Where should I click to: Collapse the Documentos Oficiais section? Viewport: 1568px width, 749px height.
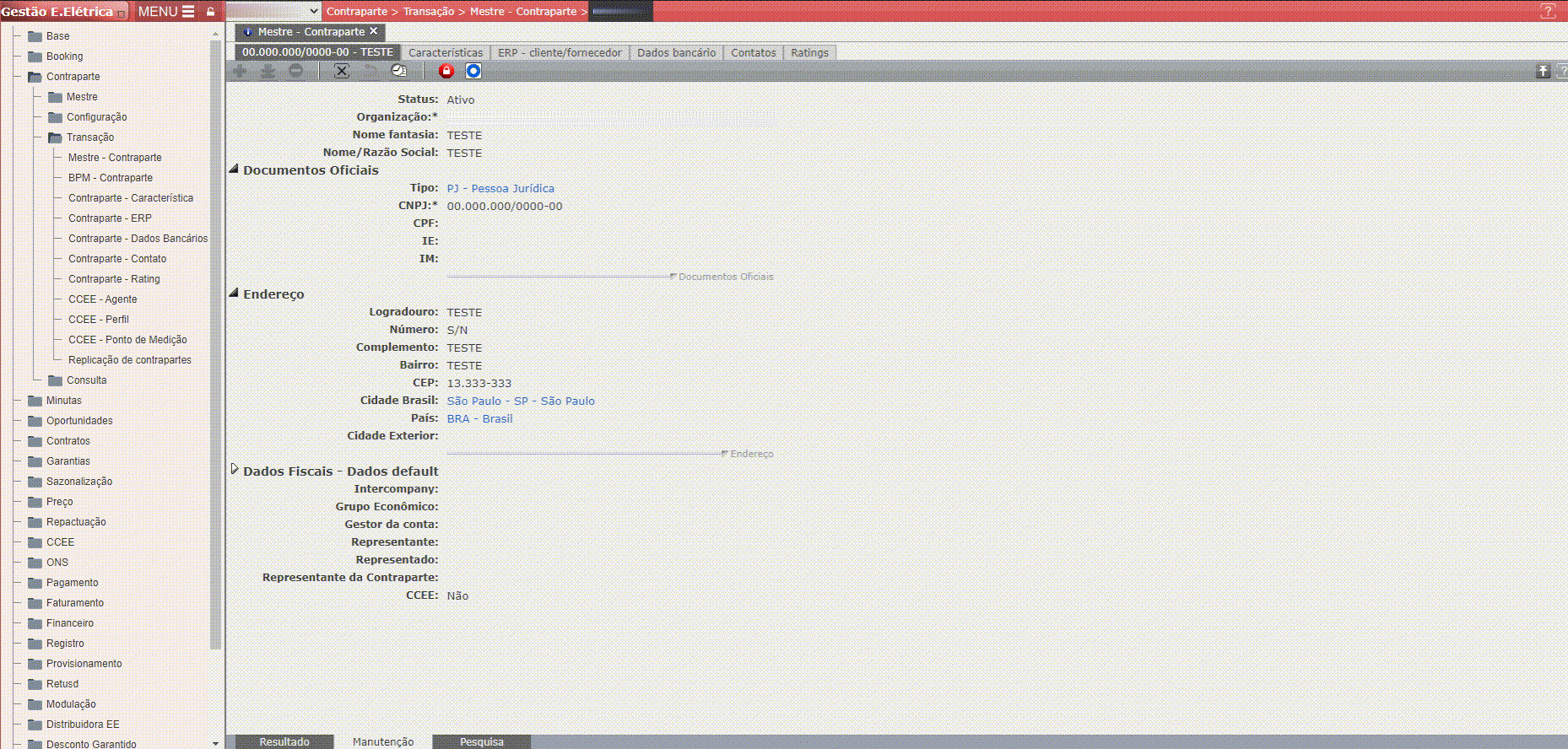click(x=234, y=170)
